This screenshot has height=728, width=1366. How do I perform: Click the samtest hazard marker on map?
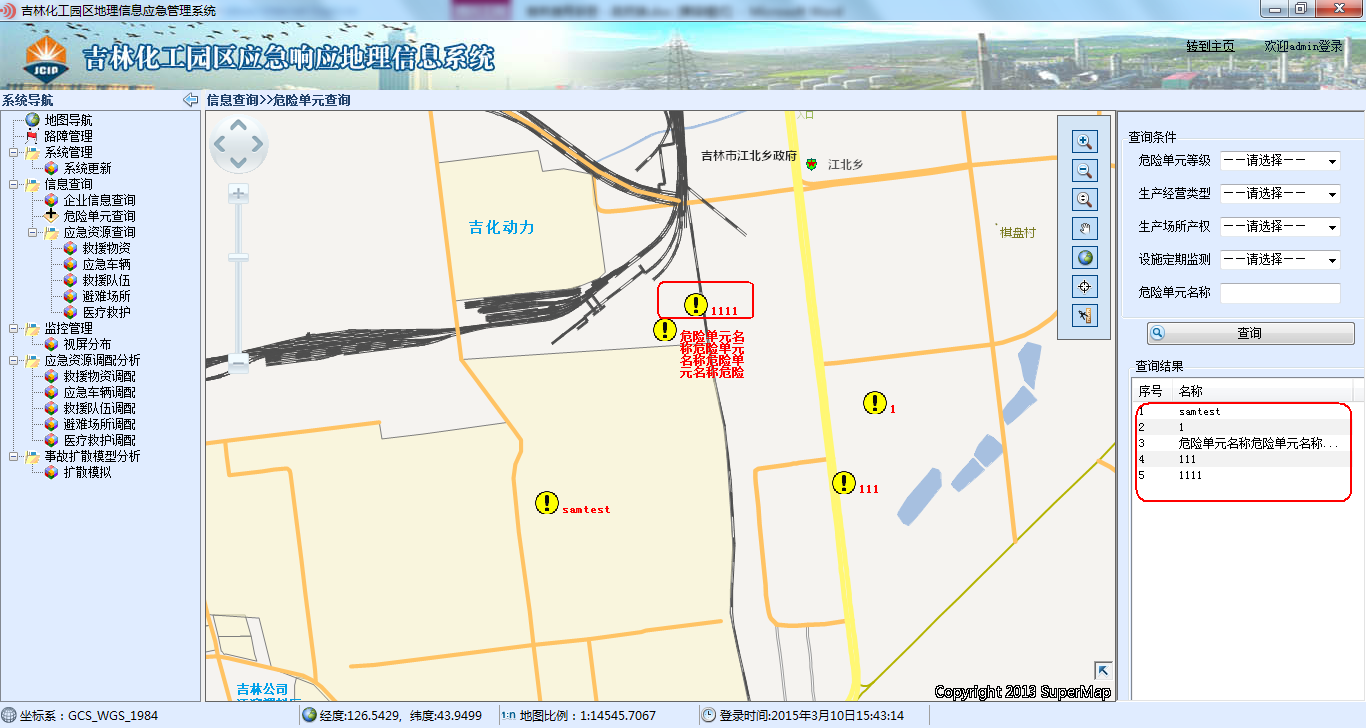pyautogui.click(x=546, y=503)
